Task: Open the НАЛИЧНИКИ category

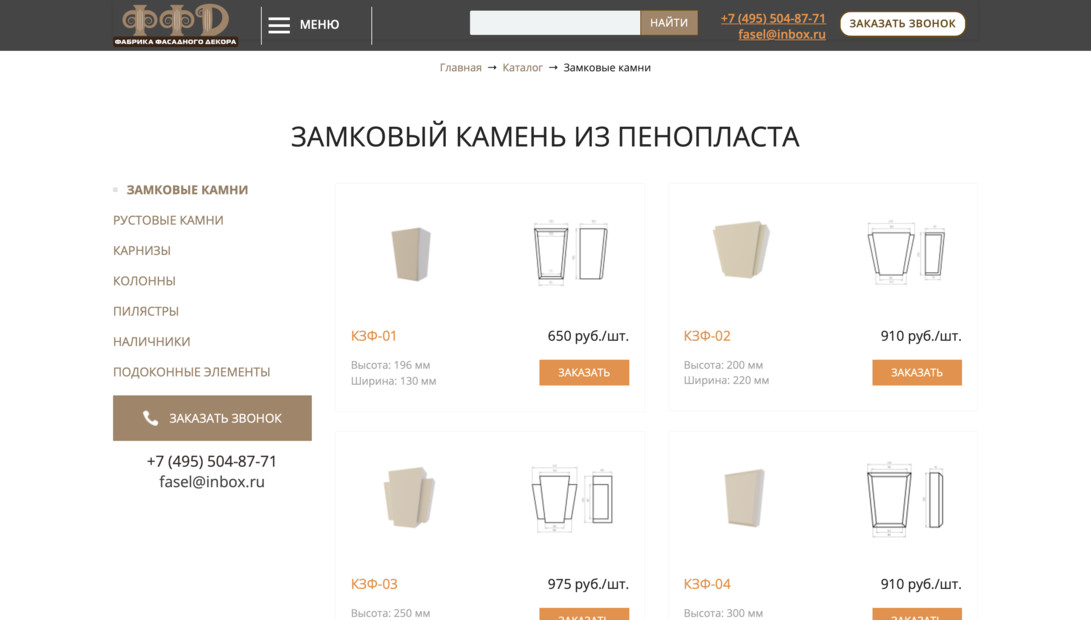Action: click(152, 342)
